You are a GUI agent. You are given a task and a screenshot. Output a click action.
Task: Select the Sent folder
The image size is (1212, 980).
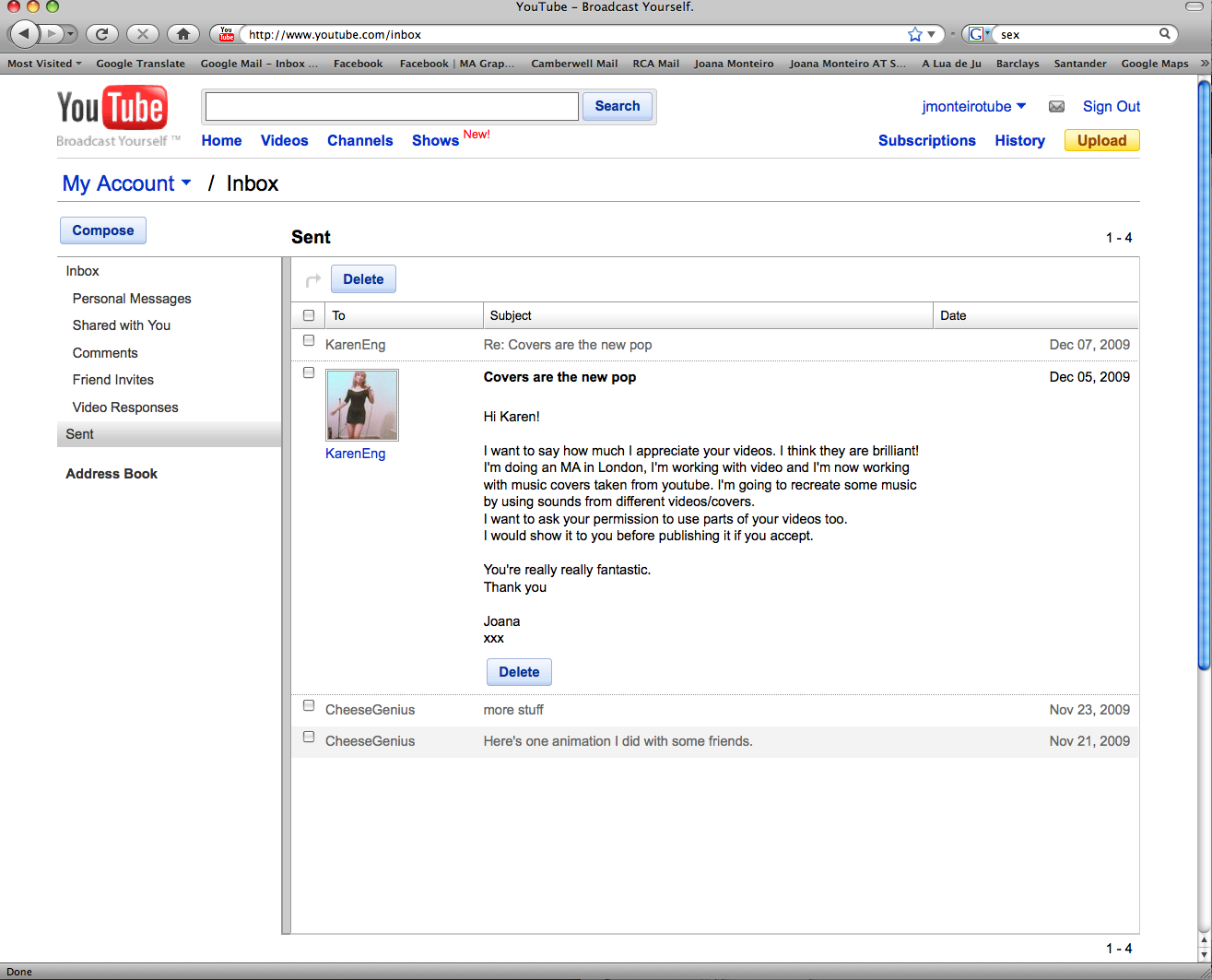(x=169, y=434)
